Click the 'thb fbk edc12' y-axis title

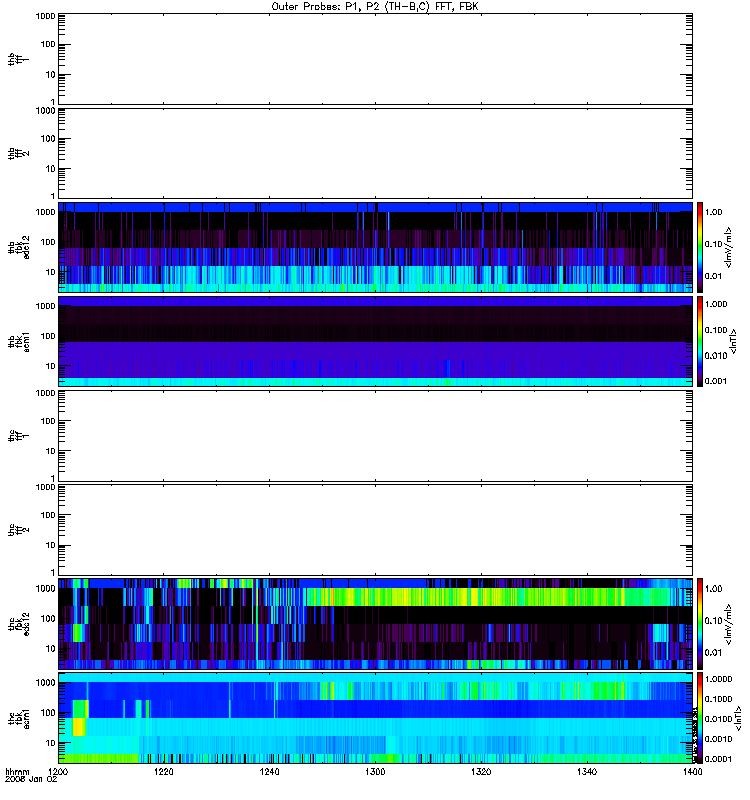(19, 247)
